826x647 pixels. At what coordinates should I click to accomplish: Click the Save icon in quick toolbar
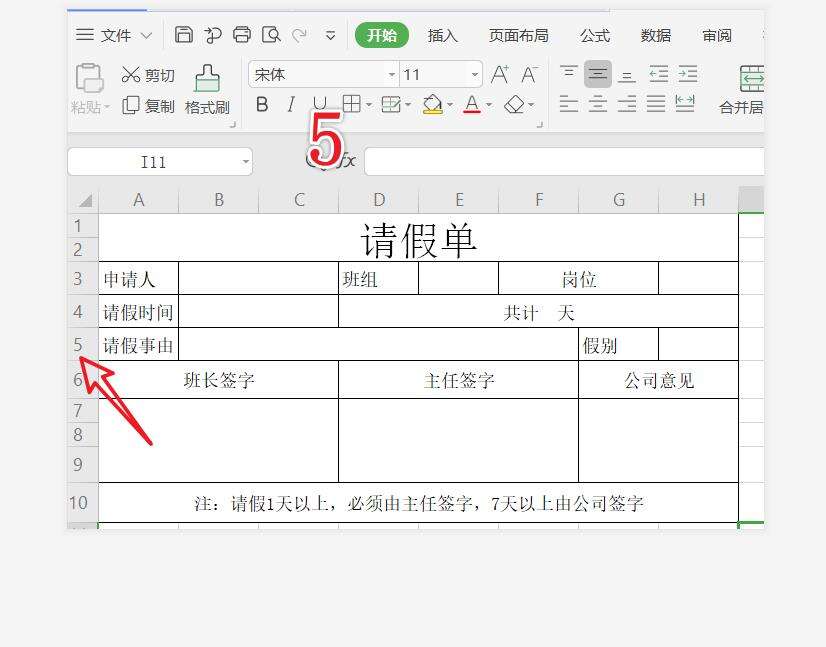tap(184, 35)
